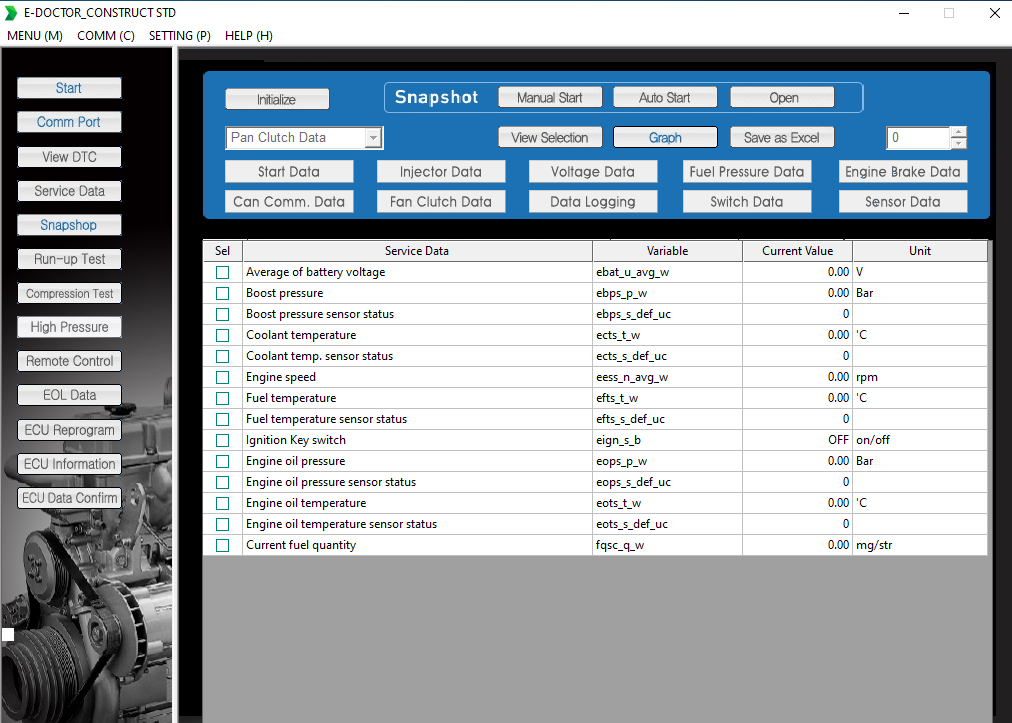Click the Auto Start snapshot button

click(x=665, y=97)
